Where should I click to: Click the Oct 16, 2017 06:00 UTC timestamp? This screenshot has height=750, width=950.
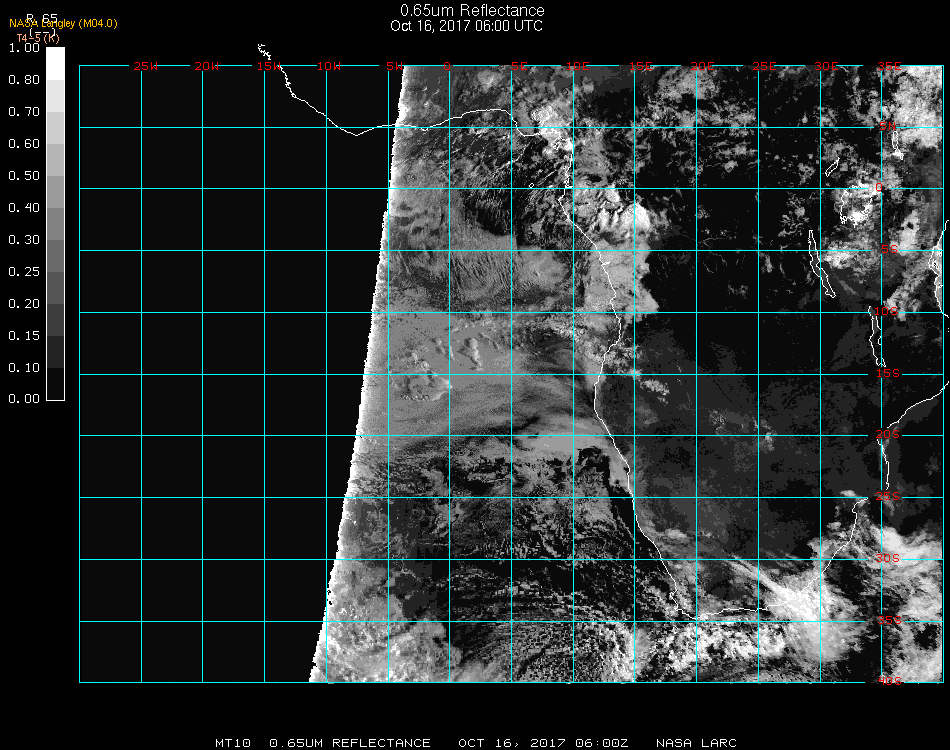[x=466, y=26]
